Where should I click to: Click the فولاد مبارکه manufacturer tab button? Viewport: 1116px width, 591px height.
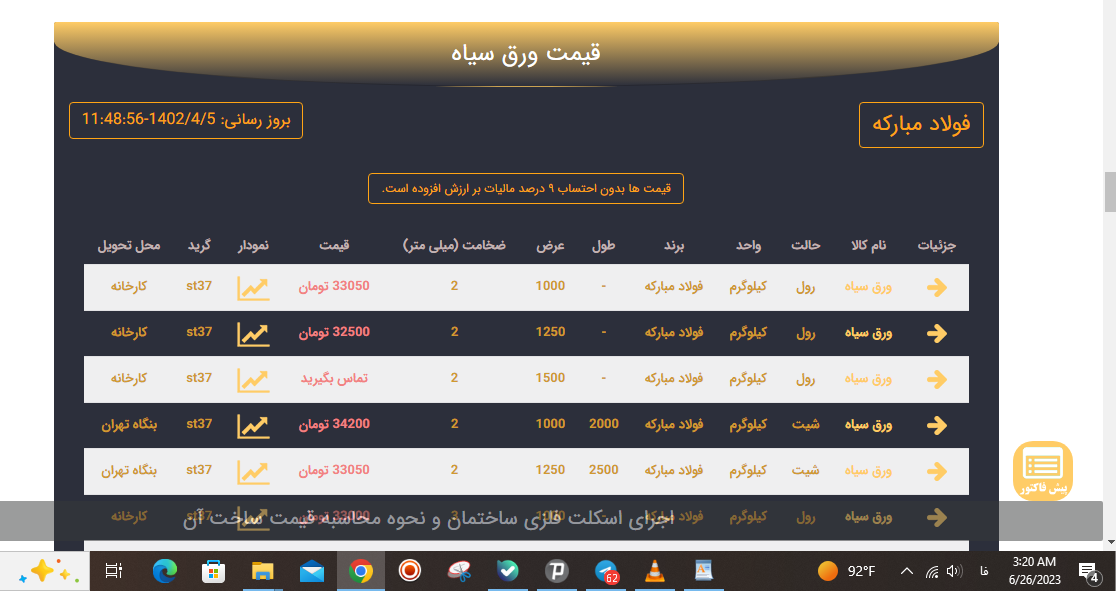point(921,125)
